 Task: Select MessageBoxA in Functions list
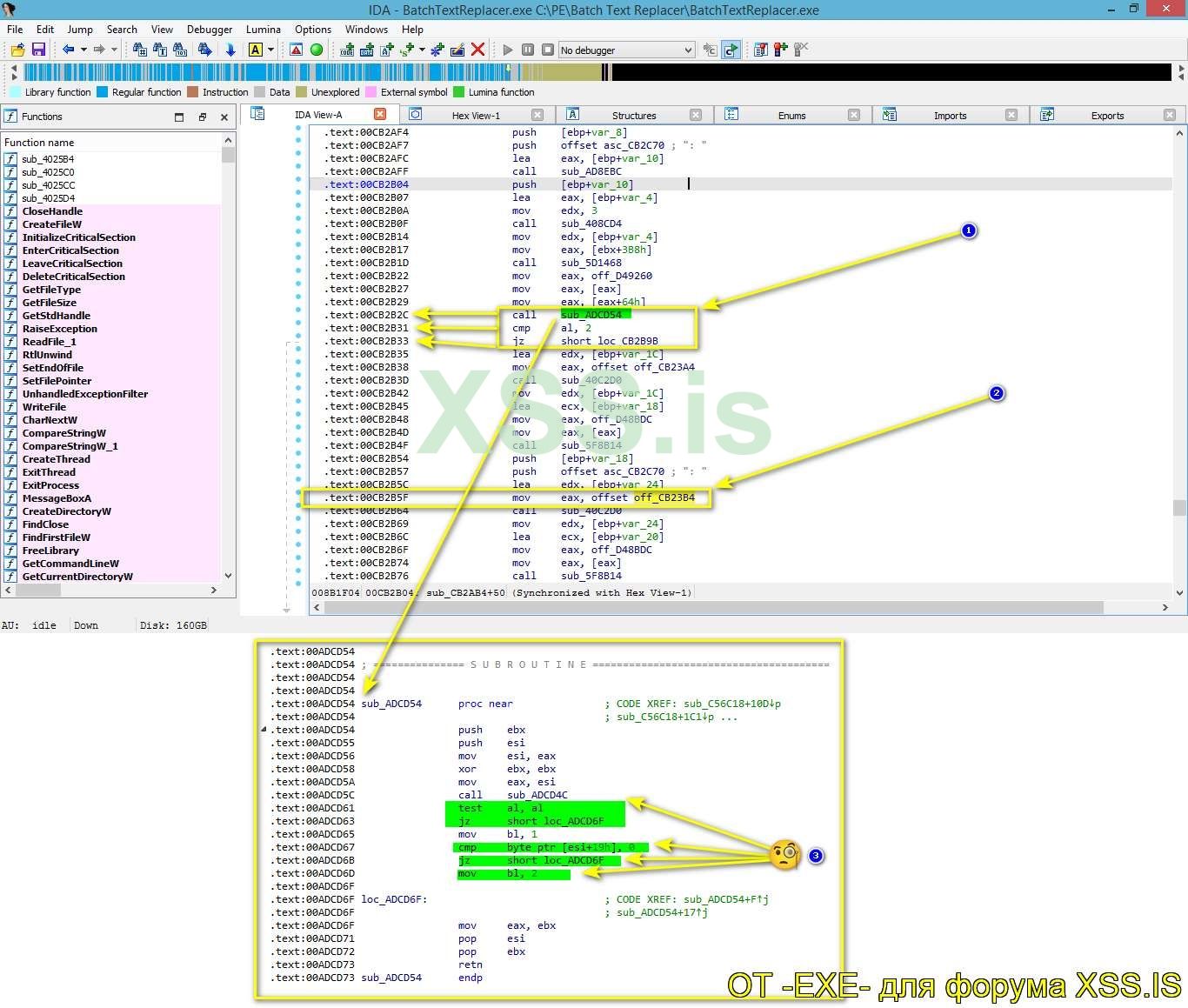(57, 498)
